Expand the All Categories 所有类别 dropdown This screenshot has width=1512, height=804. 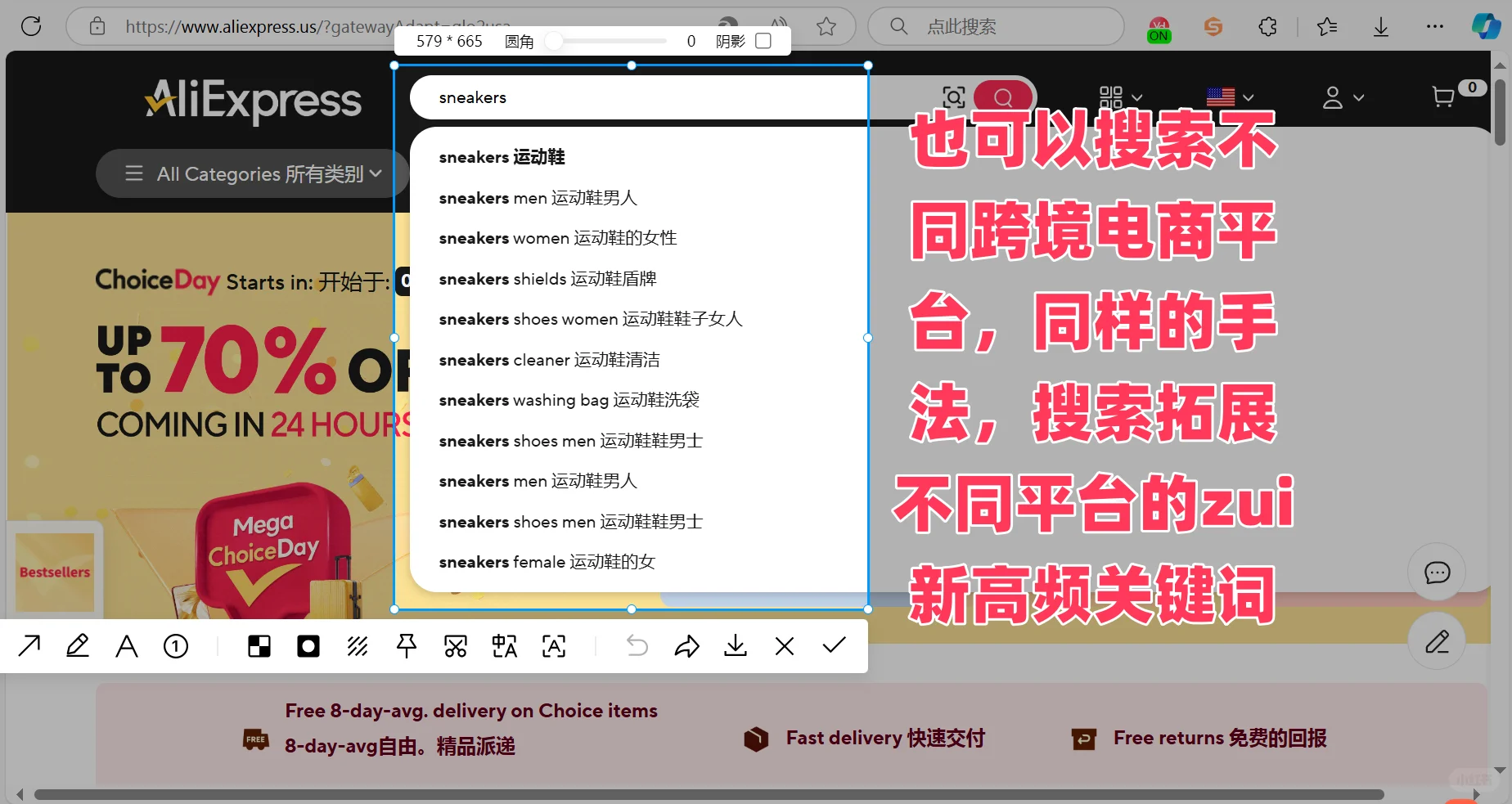[251, 173]
